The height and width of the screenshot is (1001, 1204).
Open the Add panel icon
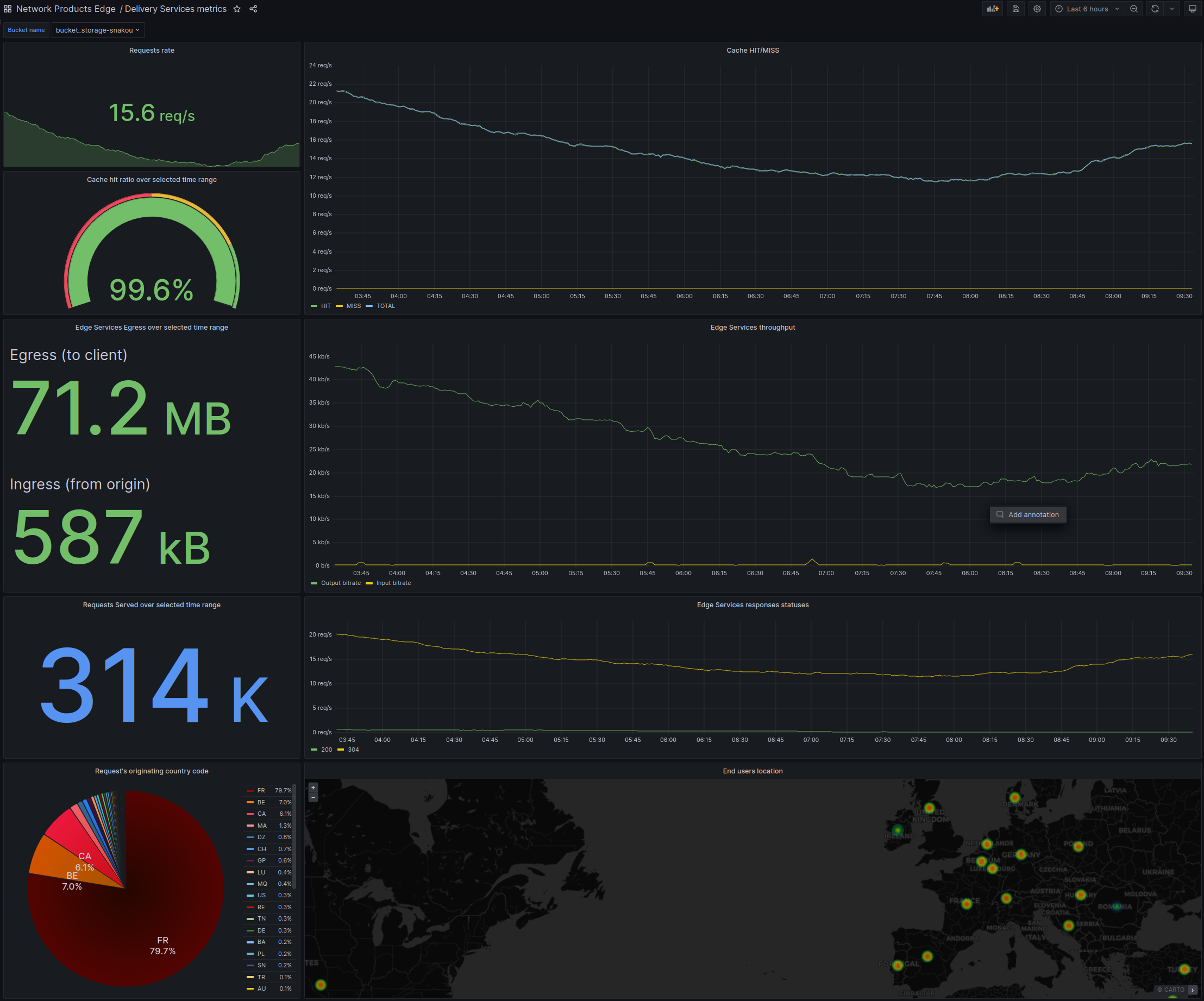pyautogui.click(x=993, y=9)
